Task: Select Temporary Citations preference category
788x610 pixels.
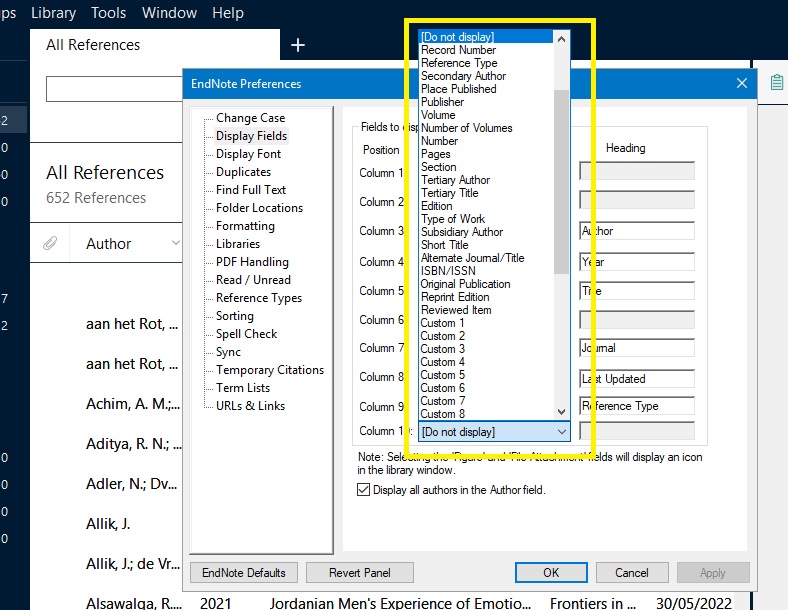Action: (x=270, y=370)
